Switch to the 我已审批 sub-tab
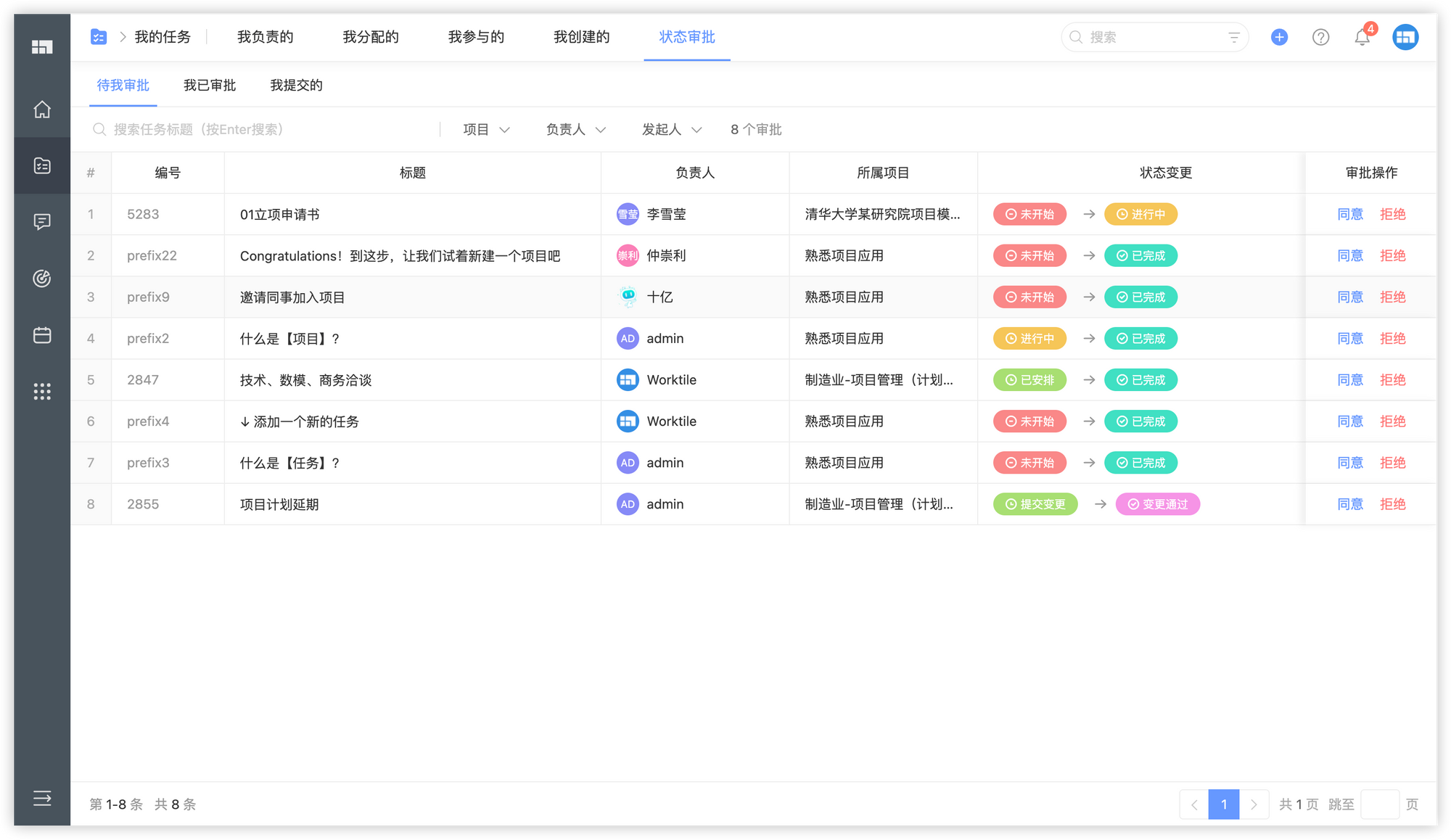This screenshot has height=840, width=1451. tap(210, 86)
